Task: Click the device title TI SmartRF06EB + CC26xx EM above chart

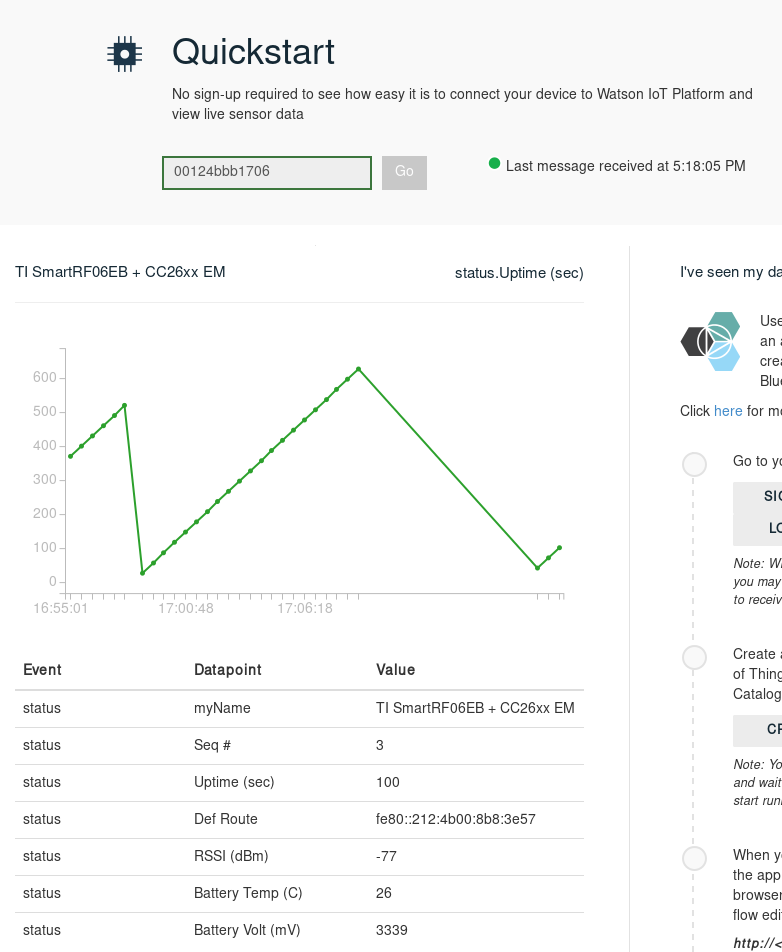Action: (120, 272)
